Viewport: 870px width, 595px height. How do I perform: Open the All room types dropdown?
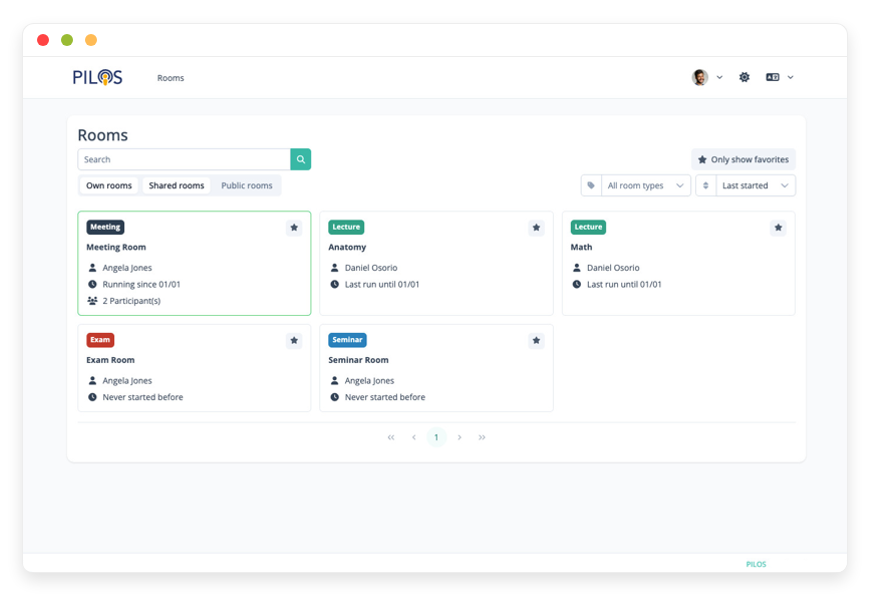point(646,185)
